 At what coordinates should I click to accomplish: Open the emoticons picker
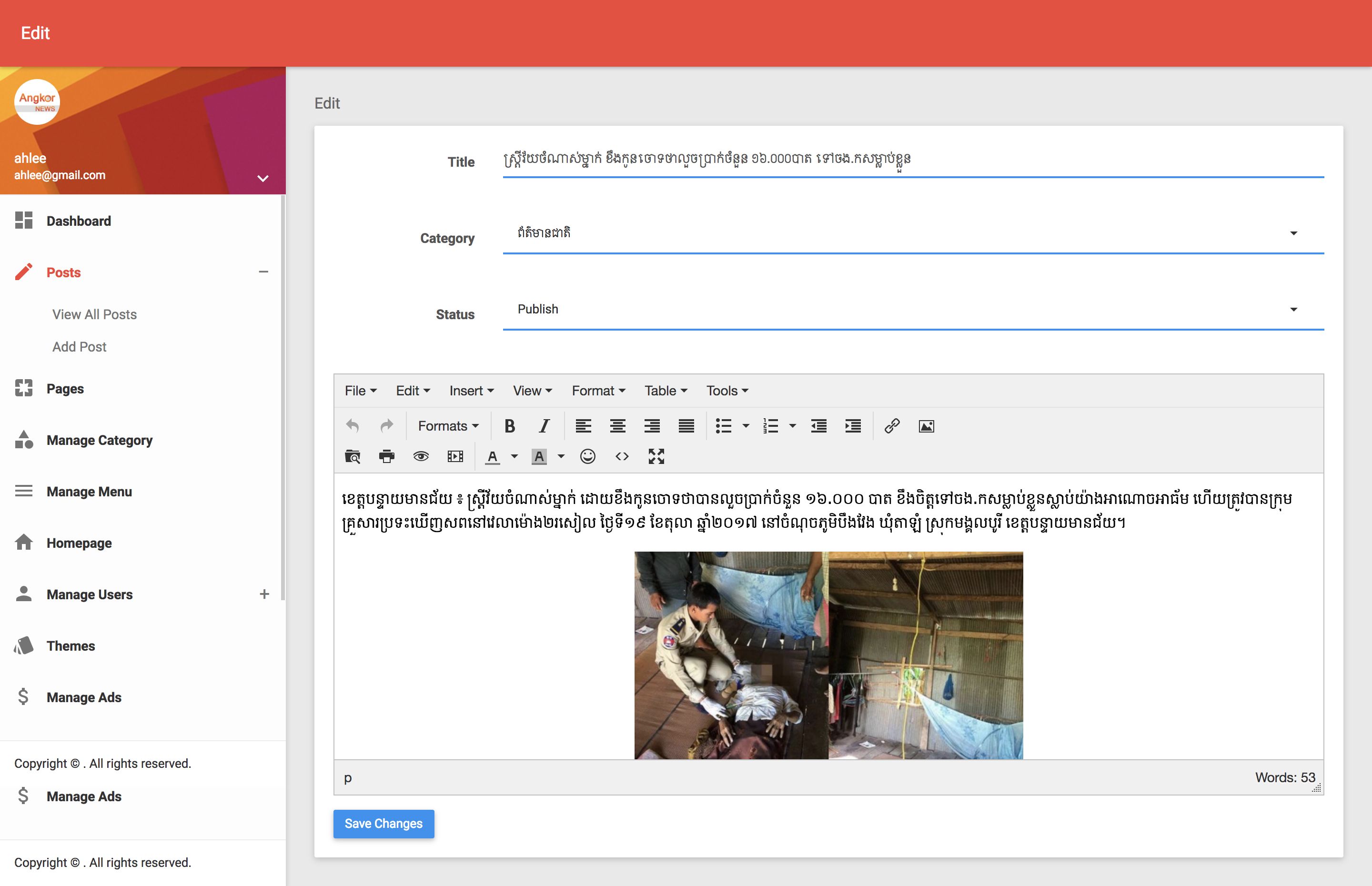click(x=587, y=457)
